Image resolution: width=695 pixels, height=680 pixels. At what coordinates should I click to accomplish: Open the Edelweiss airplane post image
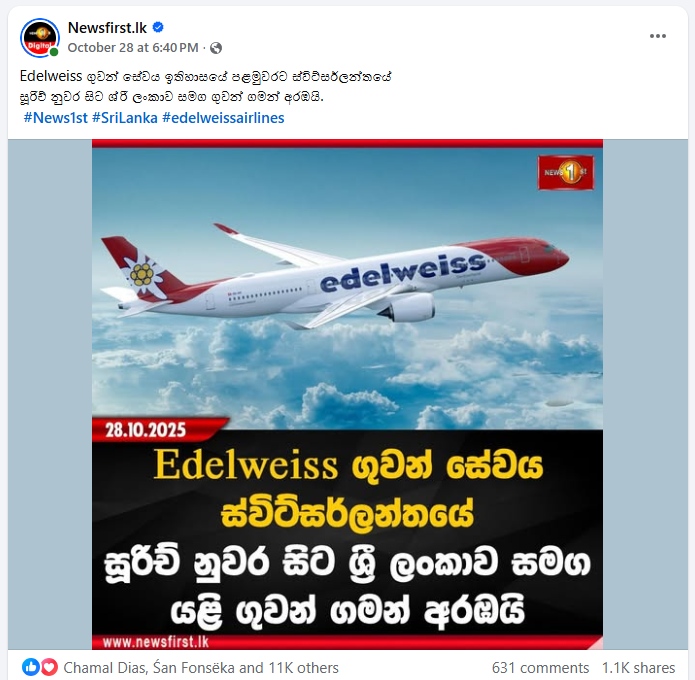point(347,395)
